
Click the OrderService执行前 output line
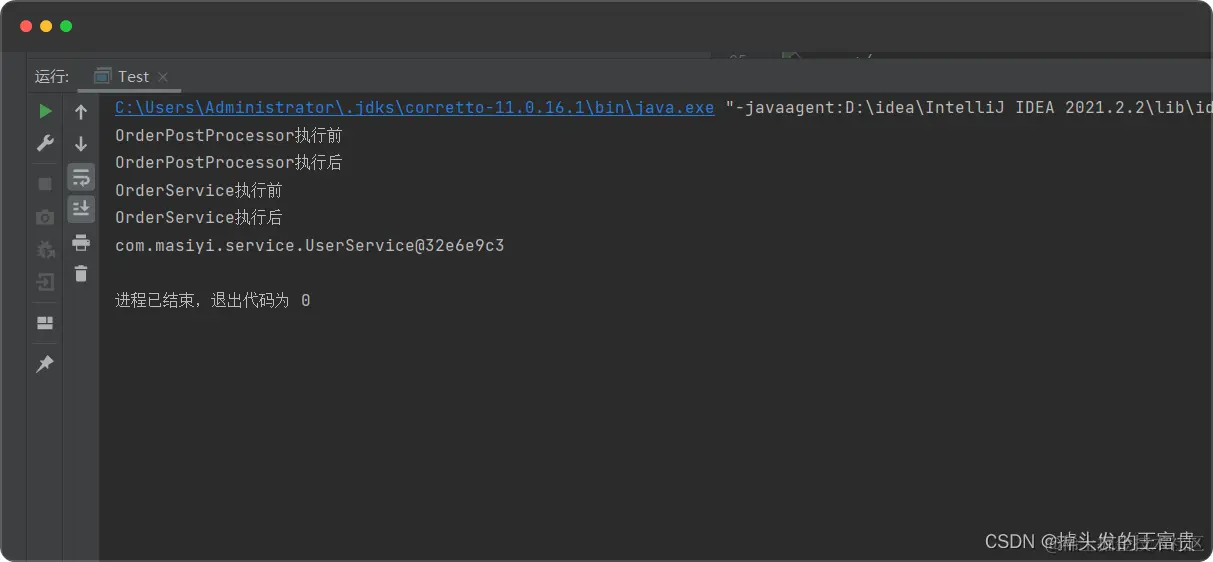click(x=199, y=190)
